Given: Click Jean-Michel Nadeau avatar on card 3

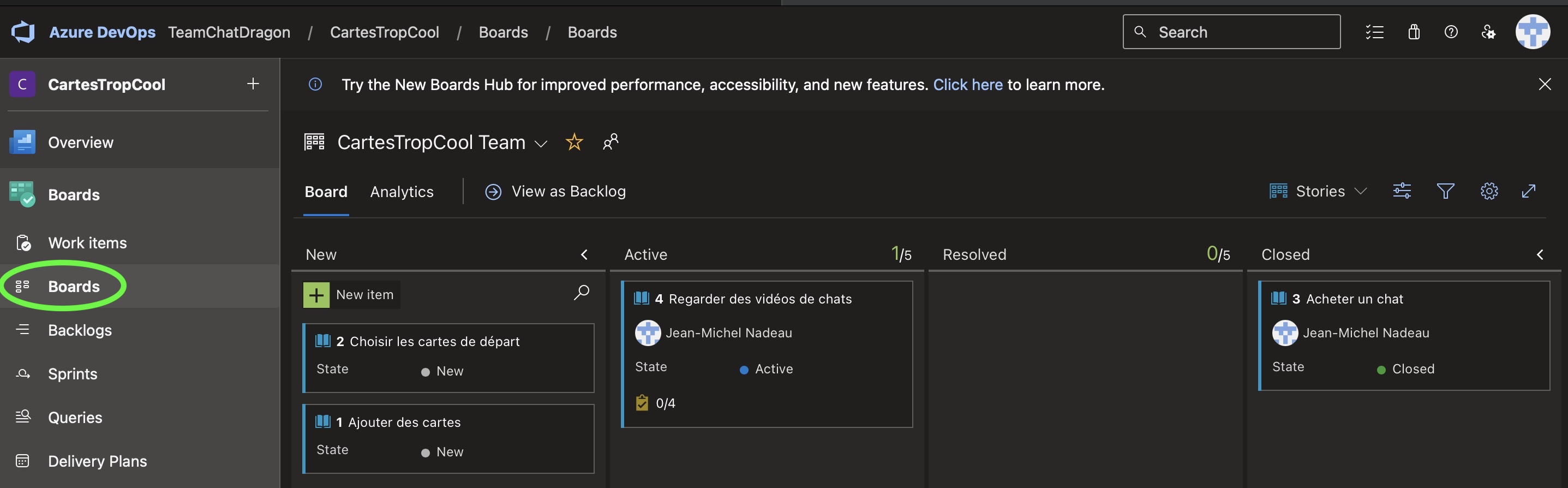Looking at the screenshot, I should coord(1285,332).
